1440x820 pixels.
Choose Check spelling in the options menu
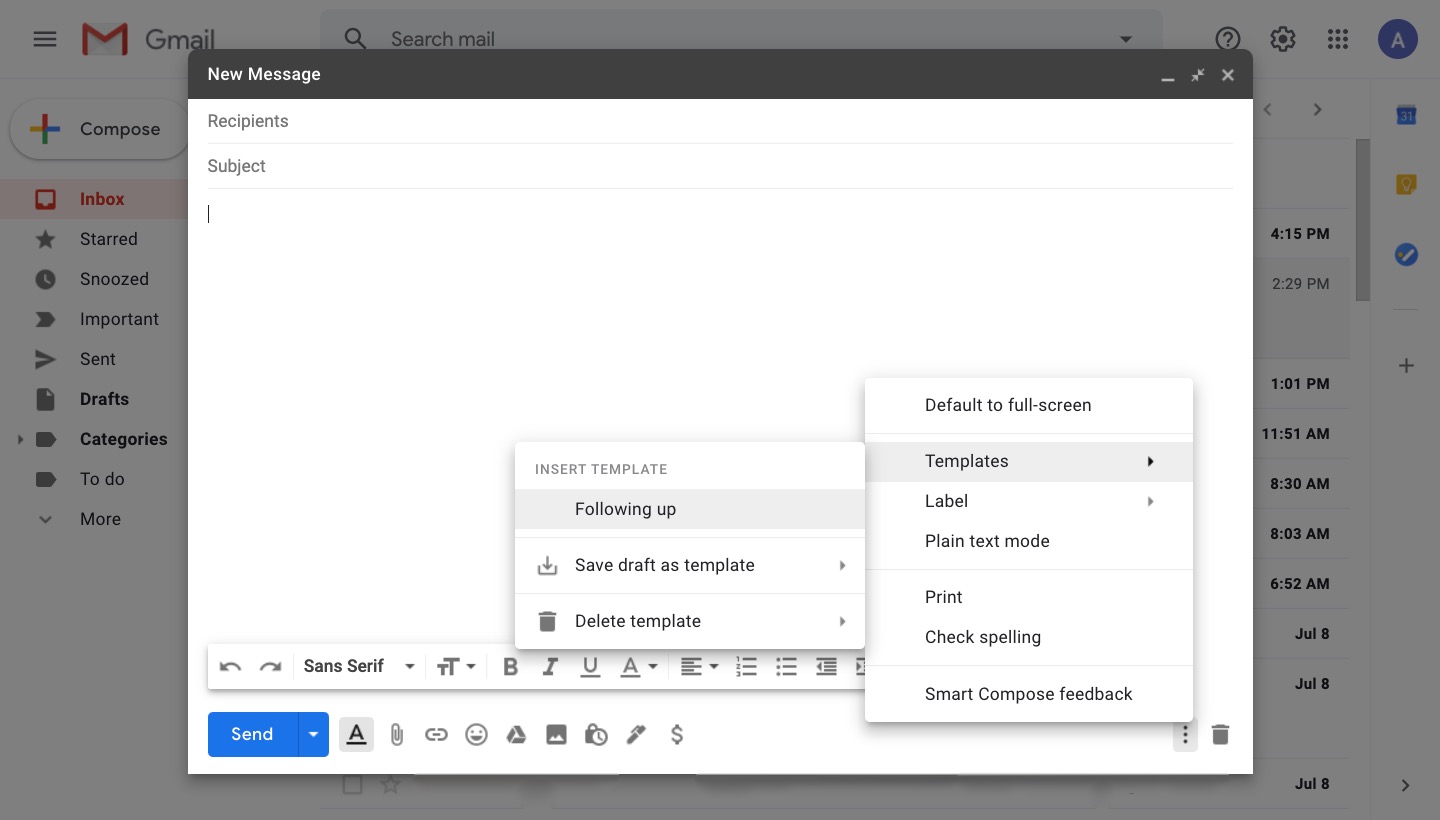pyautogui.click(x=982, y=637)
